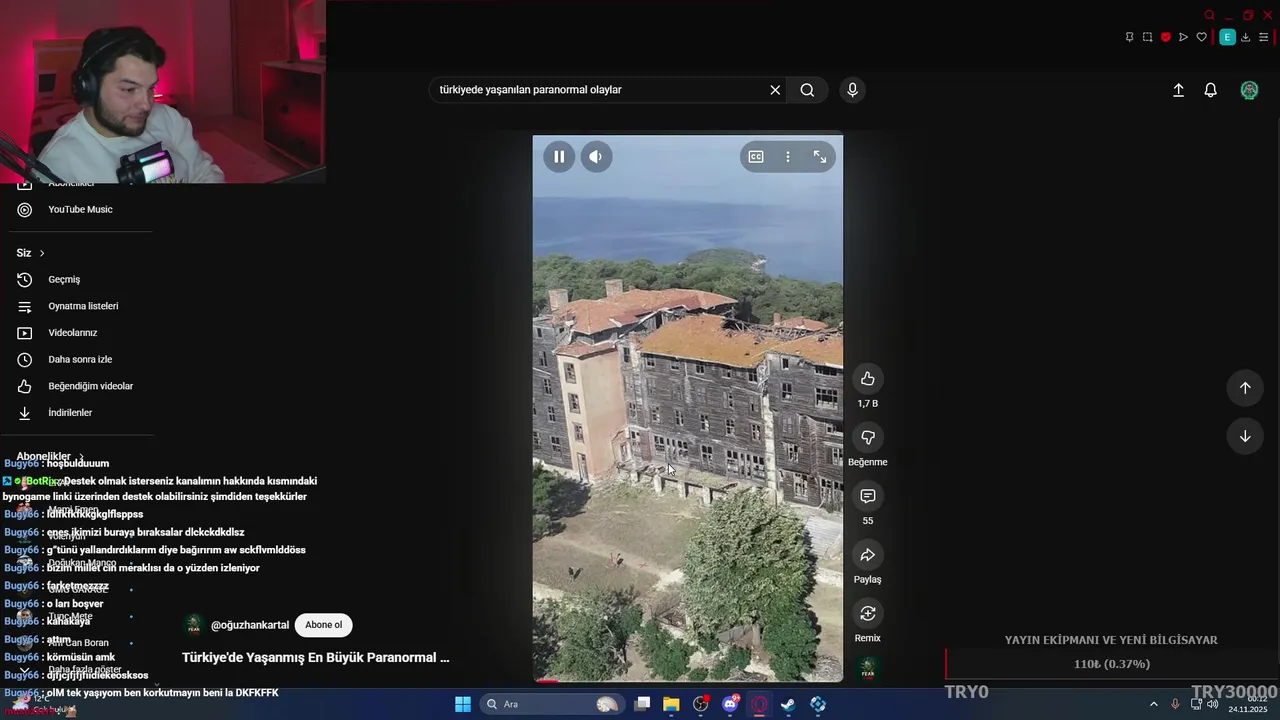Image resolution: width=1280 pixels, height=720 pixels.
Task: Open the teal E extension icon
Action: [1227, 37]
